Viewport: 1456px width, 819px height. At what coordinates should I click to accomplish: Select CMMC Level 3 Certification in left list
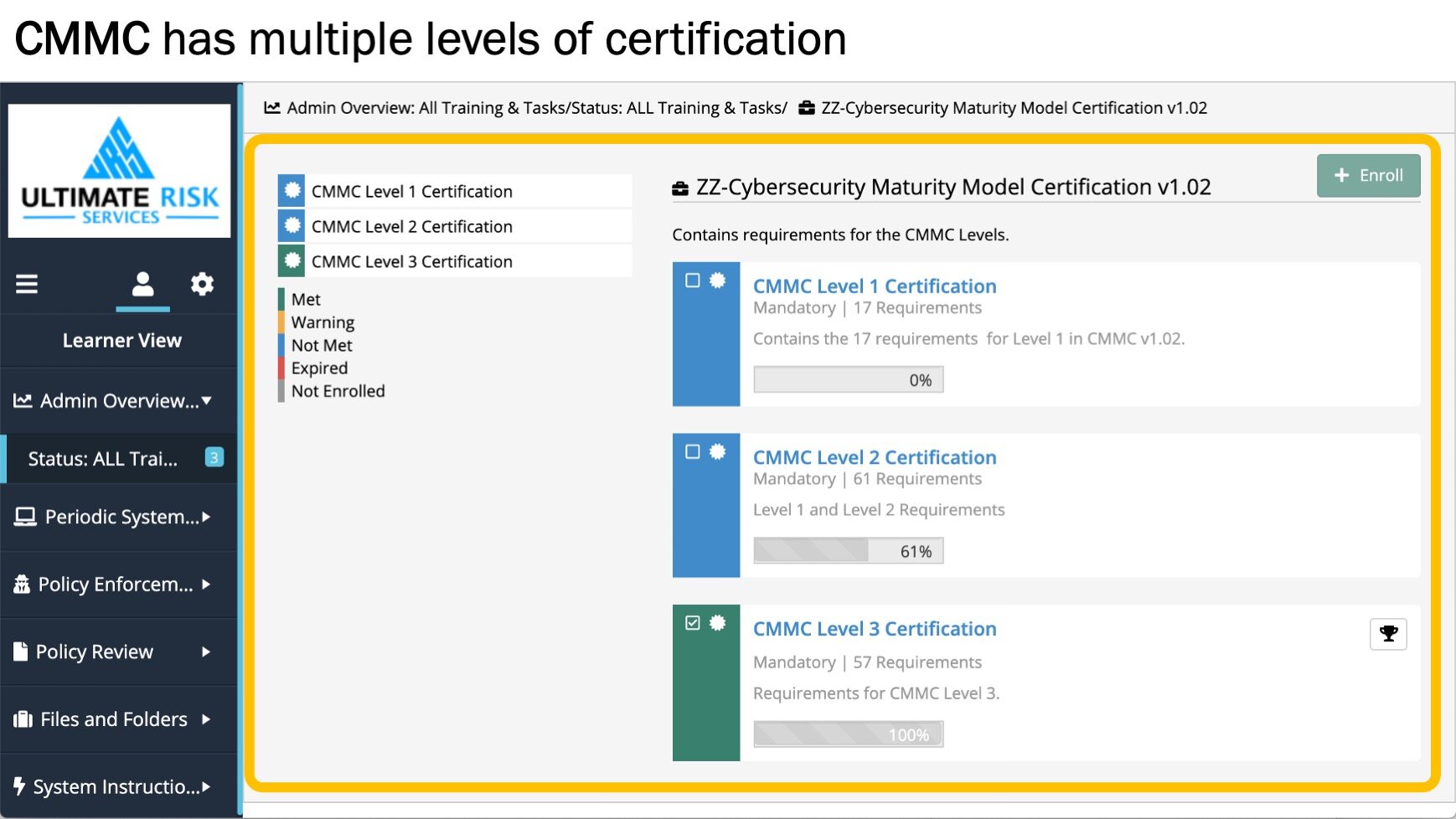455,261
